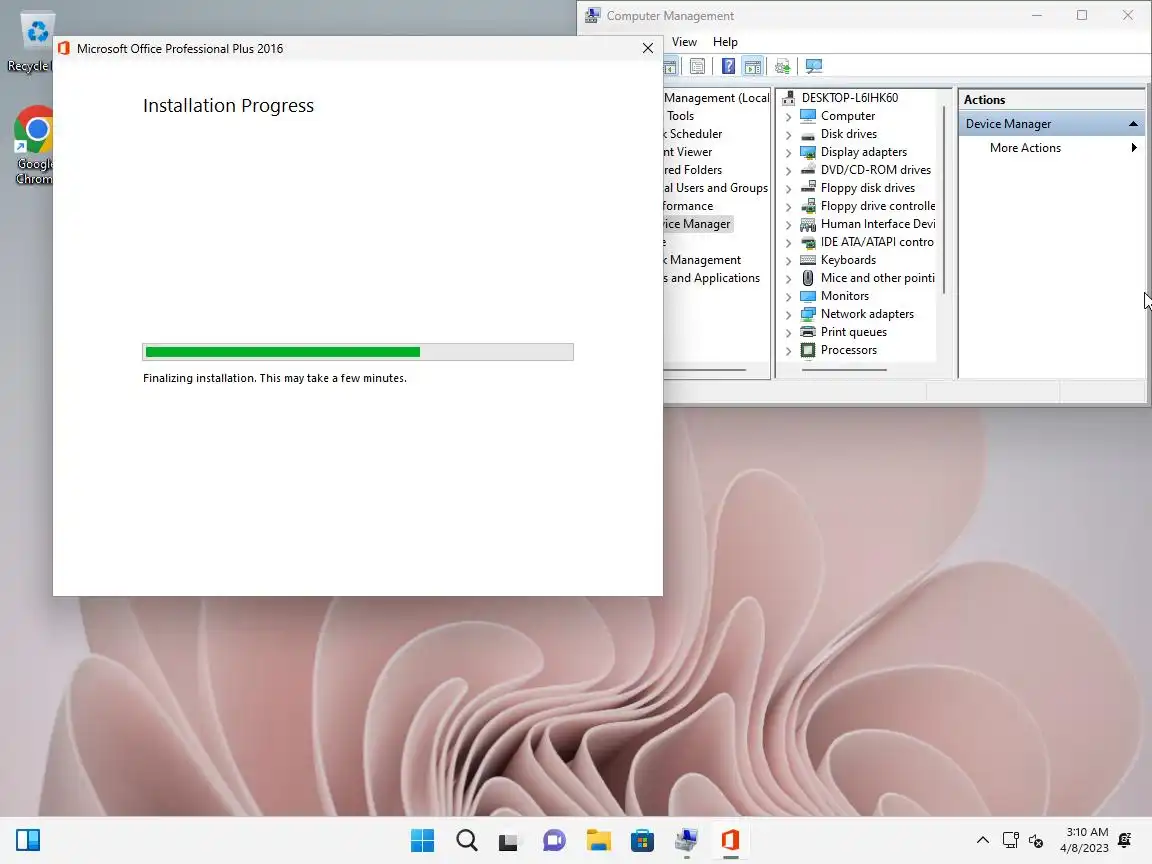Select Disk Management in the console tree
Viewport: 1152px width, 864px height.
pos(702,260)
